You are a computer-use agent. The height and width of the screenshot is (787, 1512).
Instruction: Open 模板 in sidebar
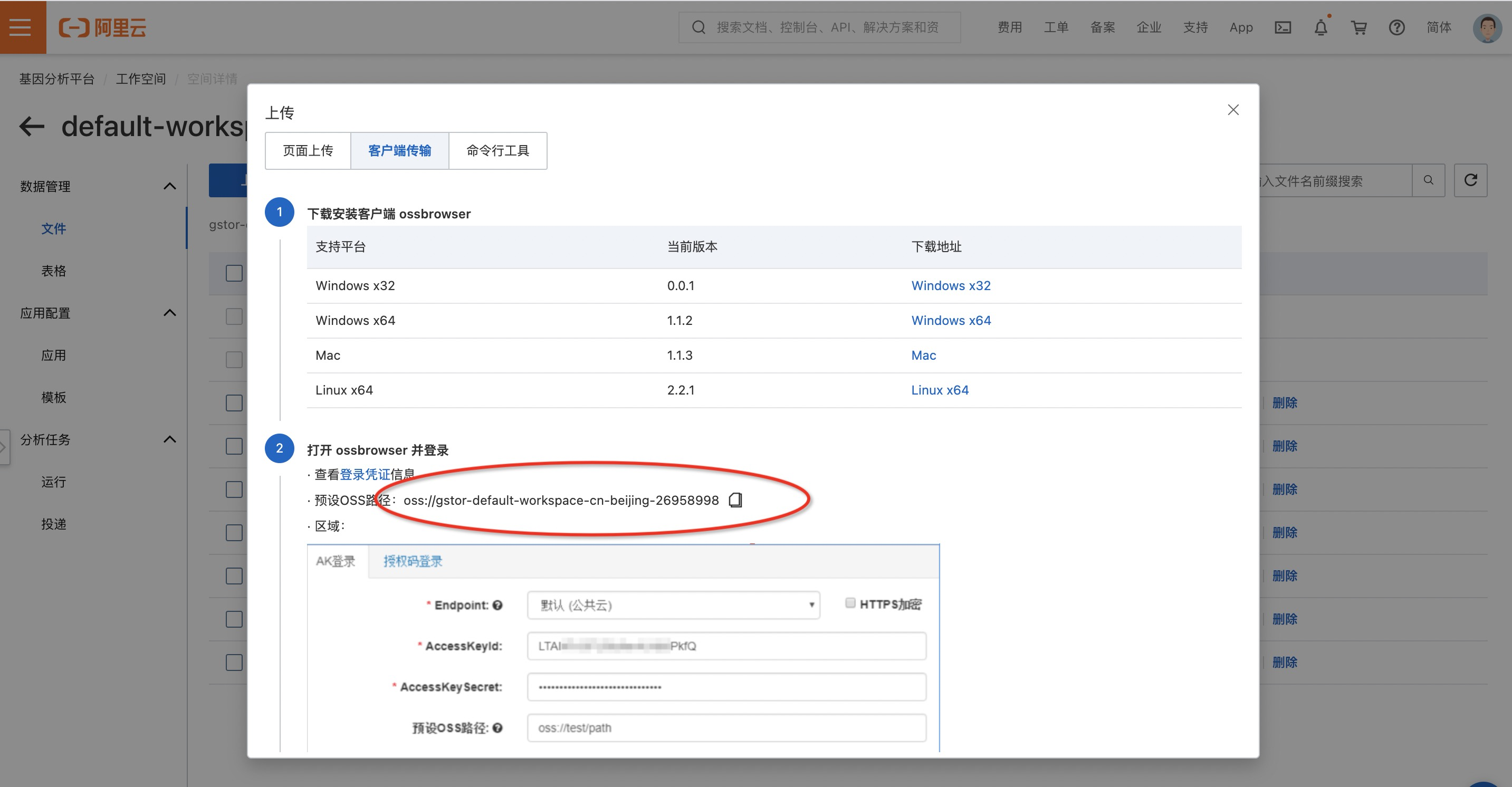pos(53,397)
